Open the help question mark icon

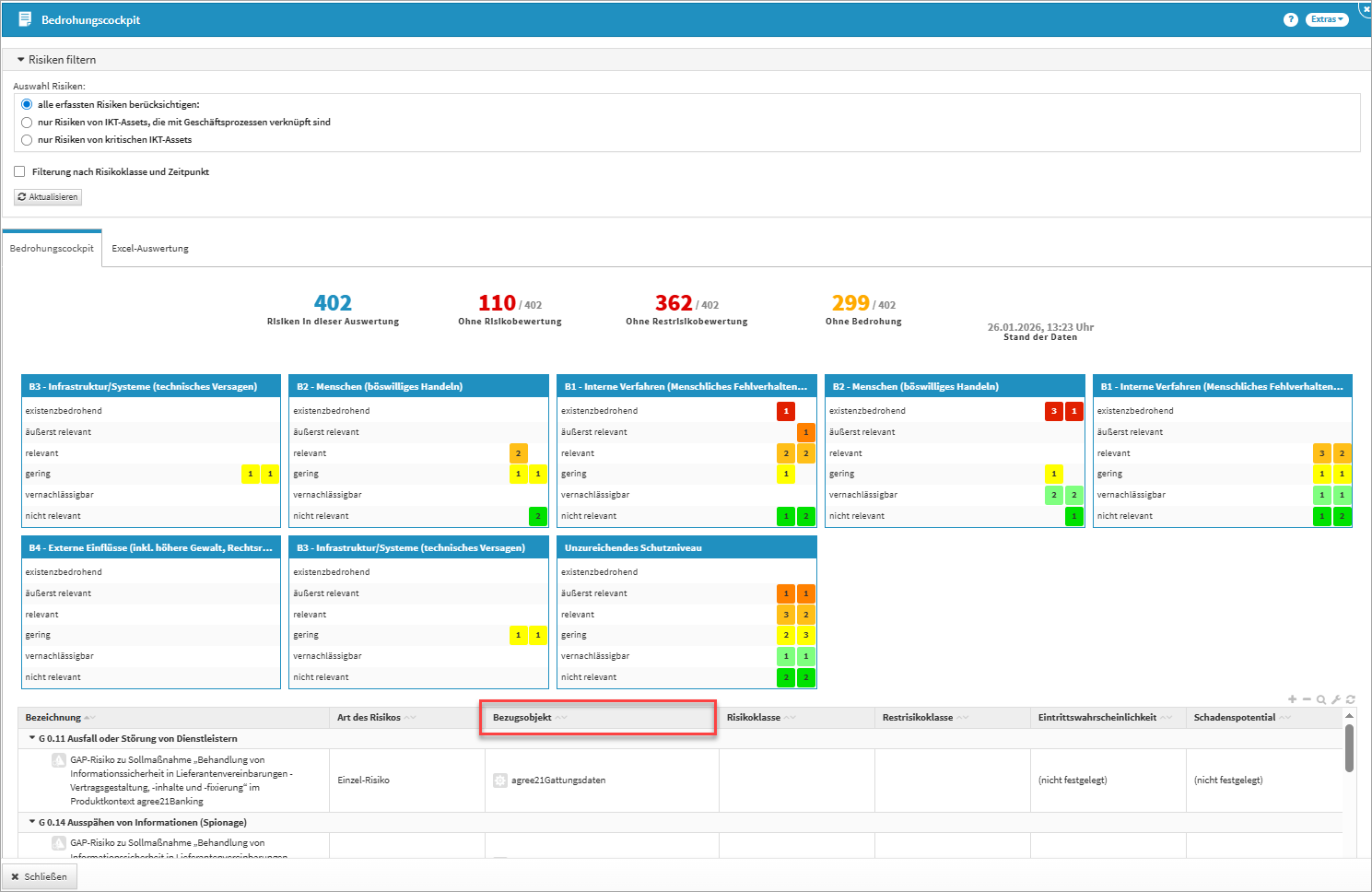coord(1290,19)
